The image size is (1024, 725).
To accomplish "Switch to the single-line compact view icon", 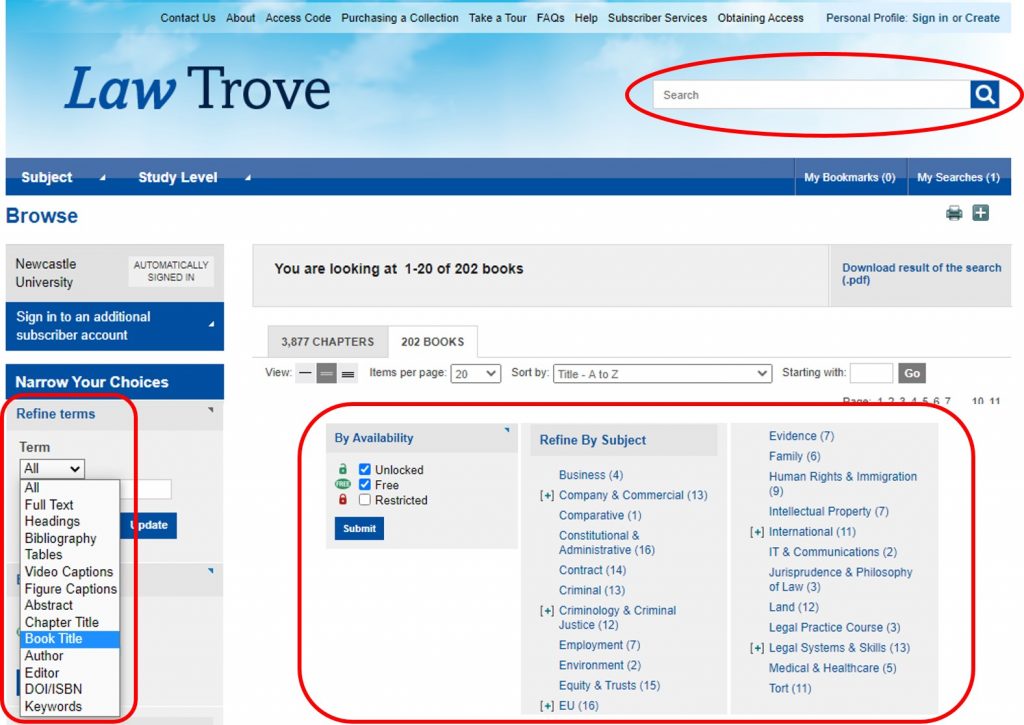I will pyautogui.click(x=305, y=373).
